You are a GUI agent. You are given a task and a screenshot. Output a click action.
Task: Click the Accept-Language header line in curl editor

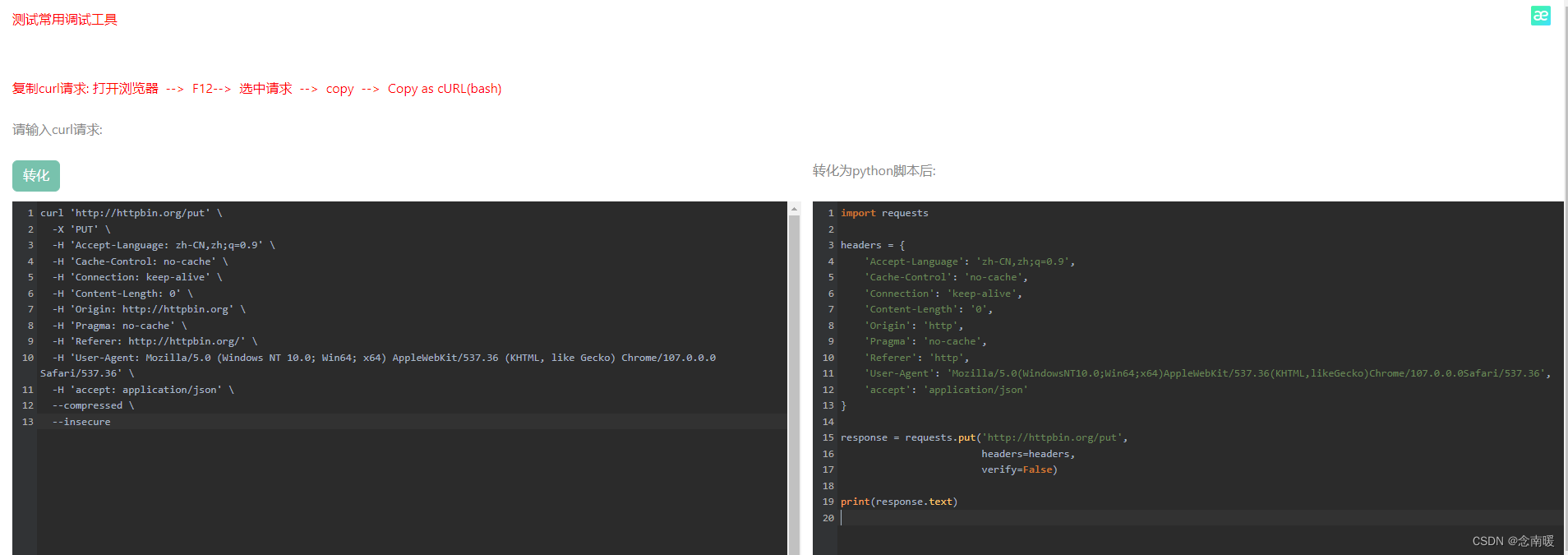coord(164,245)
